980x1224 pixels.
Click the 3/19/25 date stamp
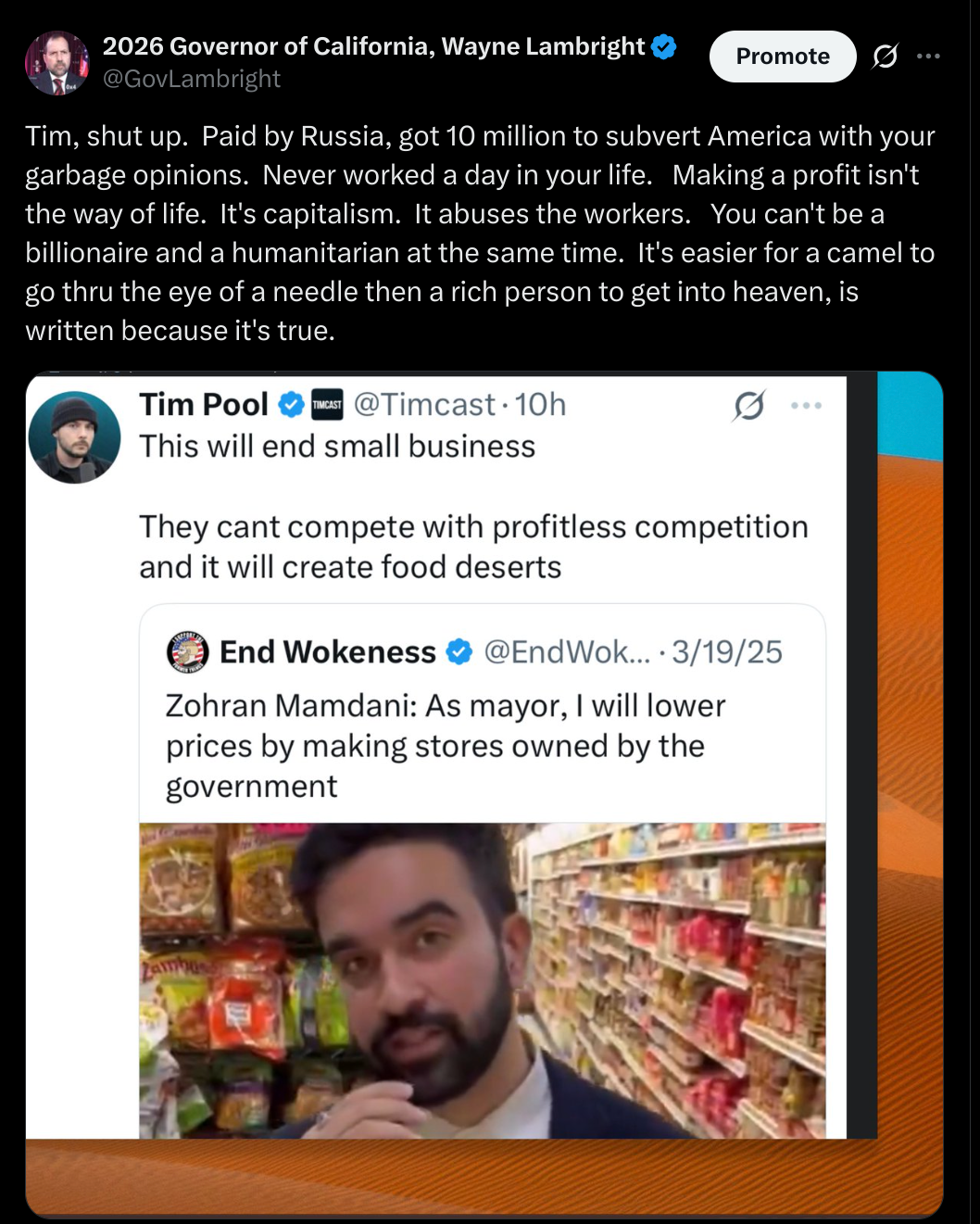pyautogui.click(x=727, y=652)
